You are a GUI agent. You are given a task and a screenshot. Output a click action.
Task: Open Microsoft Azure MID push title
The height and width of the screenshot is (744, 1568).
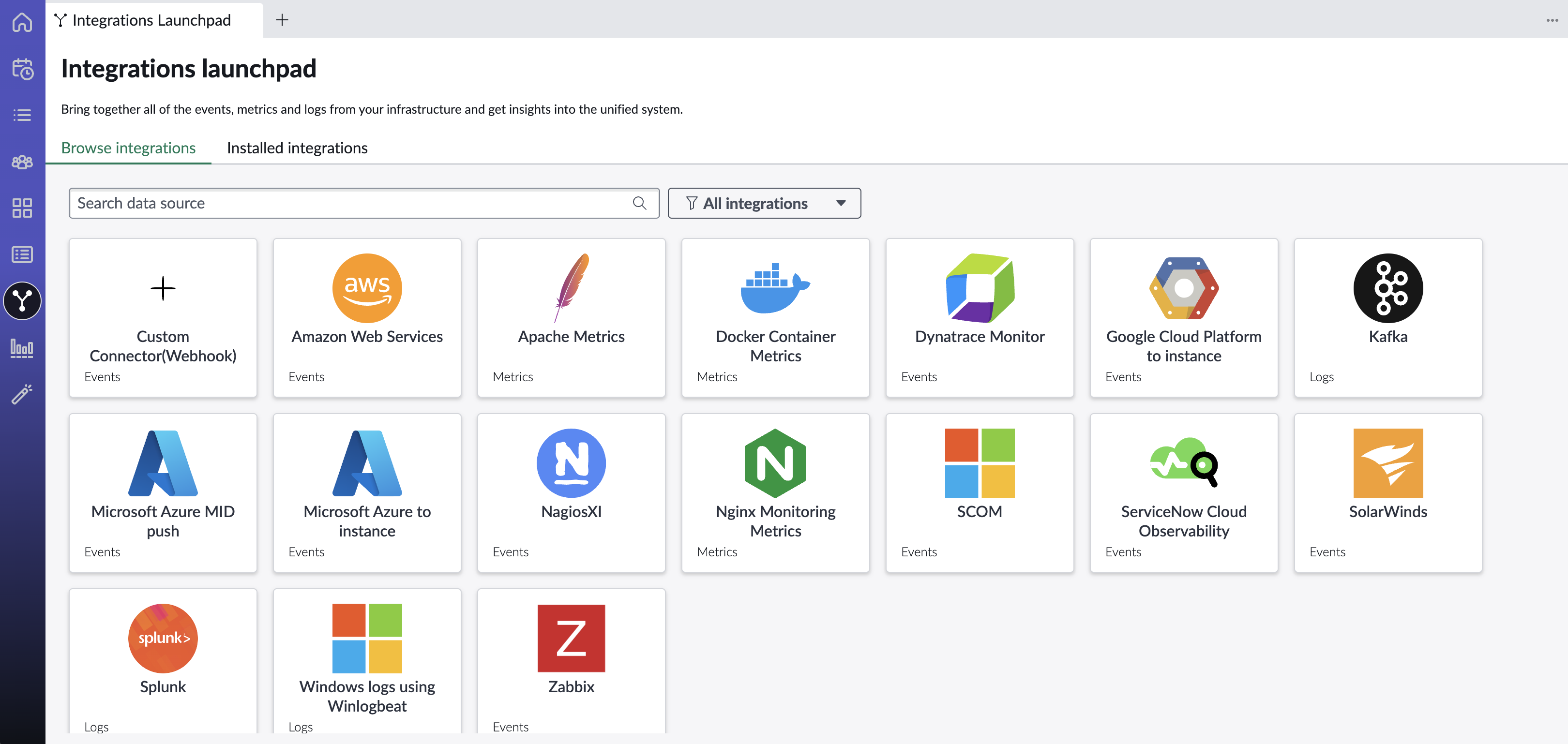163,521
